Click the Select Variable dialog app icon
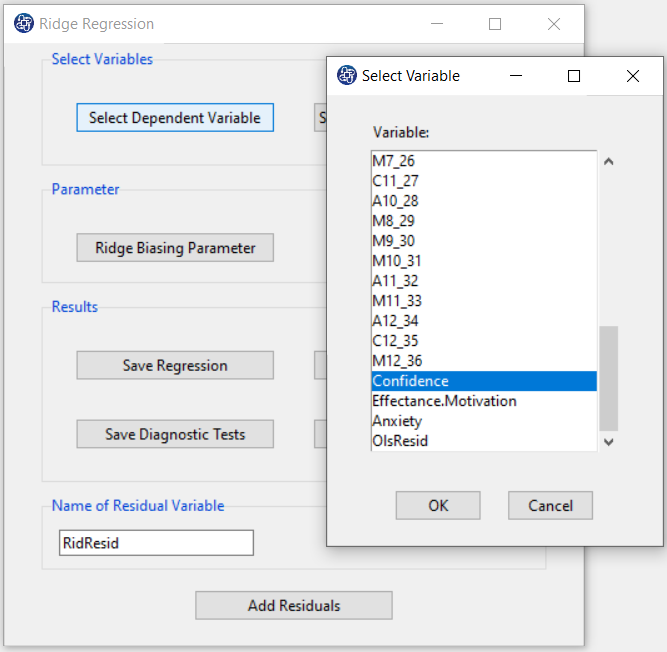 [x=347, y=75]
